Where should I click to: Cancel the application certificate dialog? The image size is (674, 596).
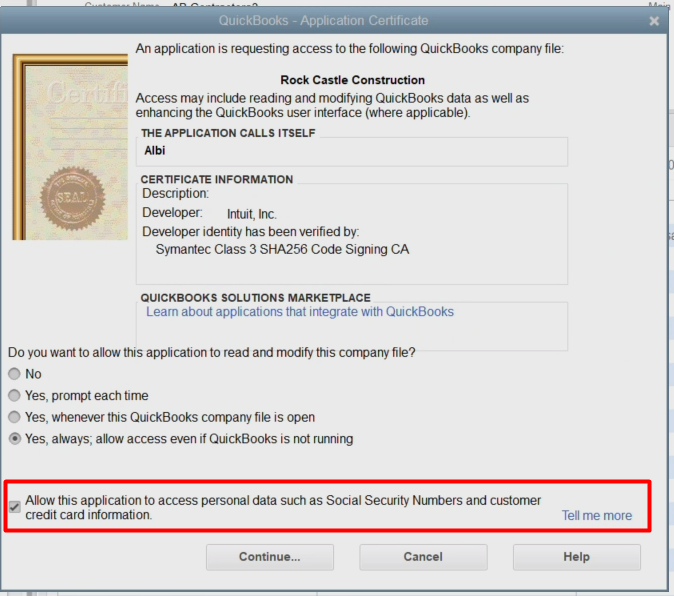click(423, 557)
